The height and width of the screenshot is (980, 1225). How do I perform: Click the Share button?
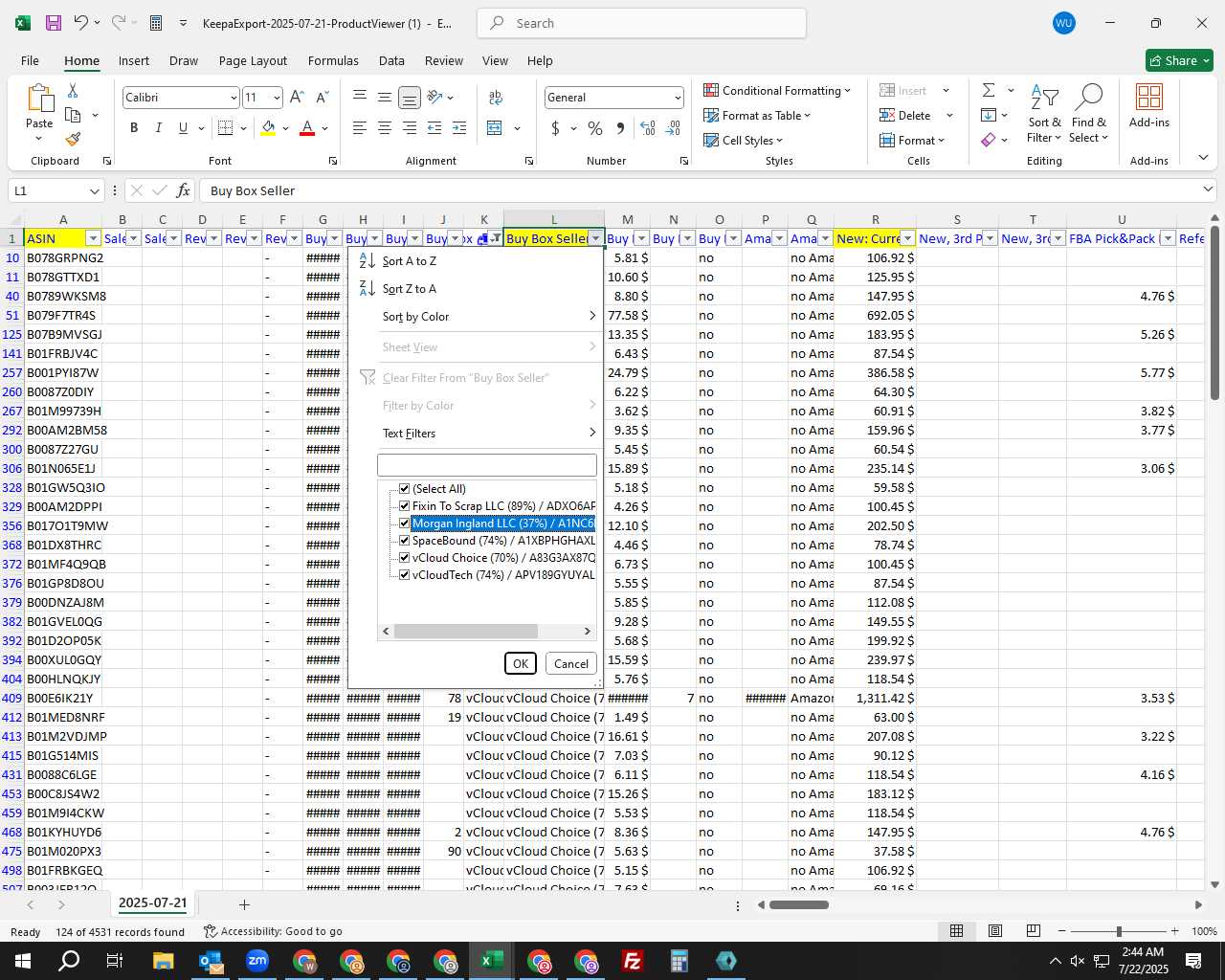pos(1179,60)
